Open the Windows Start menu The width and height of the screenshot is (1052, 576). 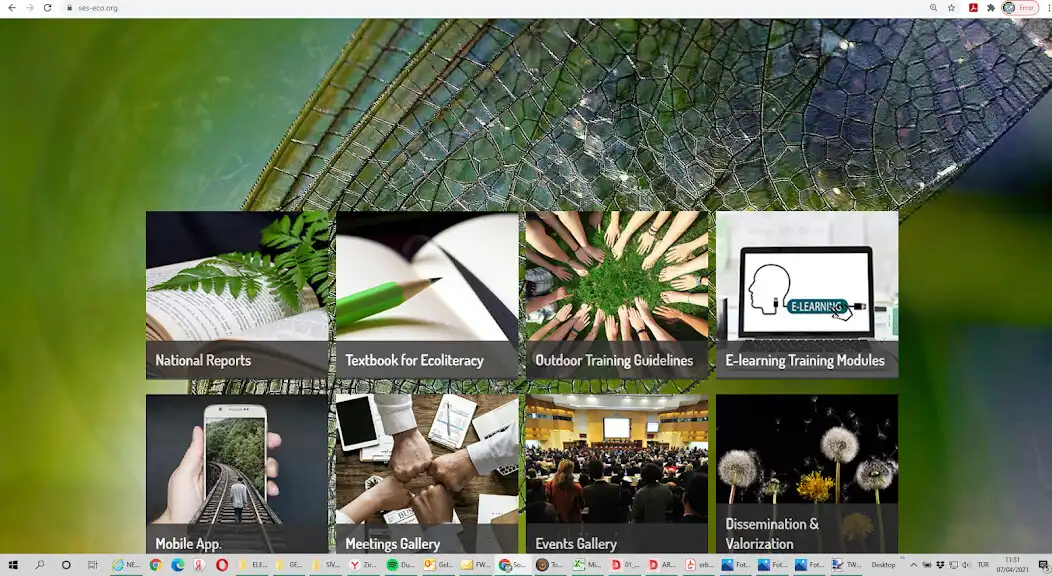13,565
